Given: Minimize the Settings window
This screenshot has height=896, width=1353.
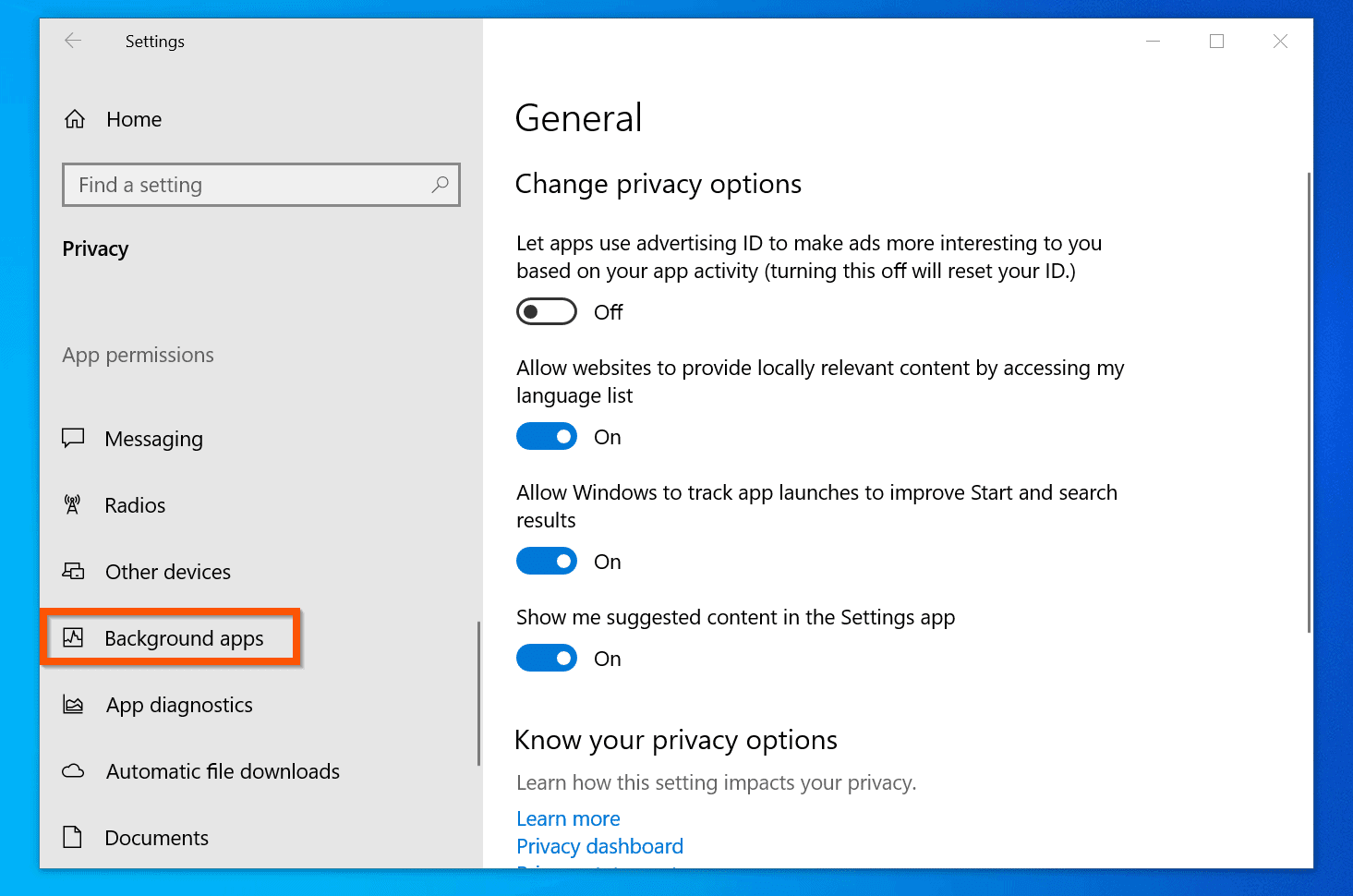Looking at the screenshot, I should click(1153, 41).
